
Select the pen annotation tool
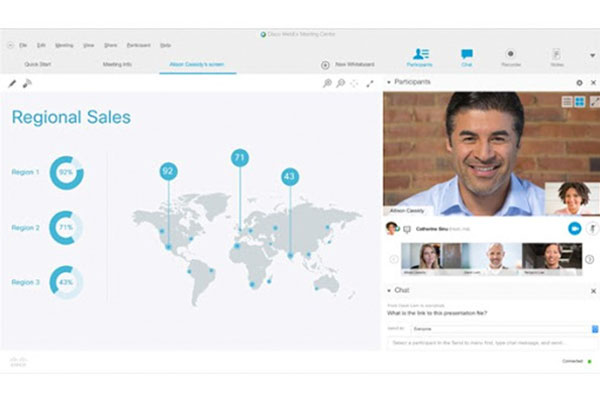pos(12,83)
